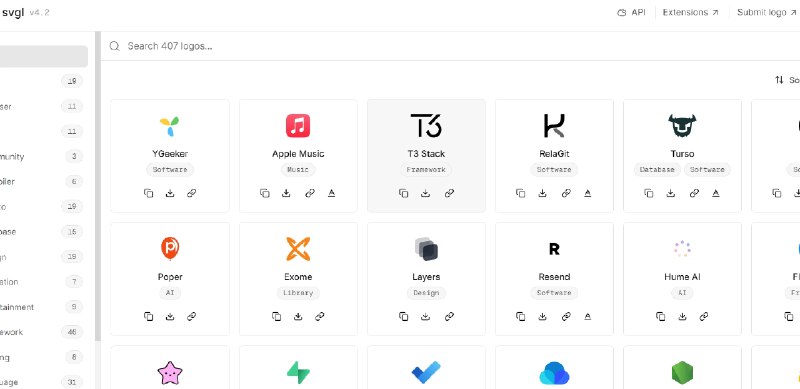This screenshot has height=389, width=800.
Task: Download the Apple Music logo
Action: pos(286,193)
